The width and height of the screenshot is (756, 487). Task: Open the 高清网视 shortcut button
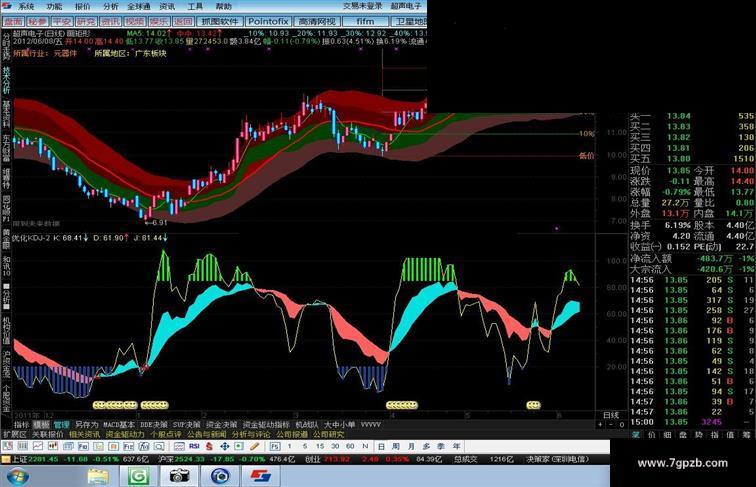click(x=317, y=22)
